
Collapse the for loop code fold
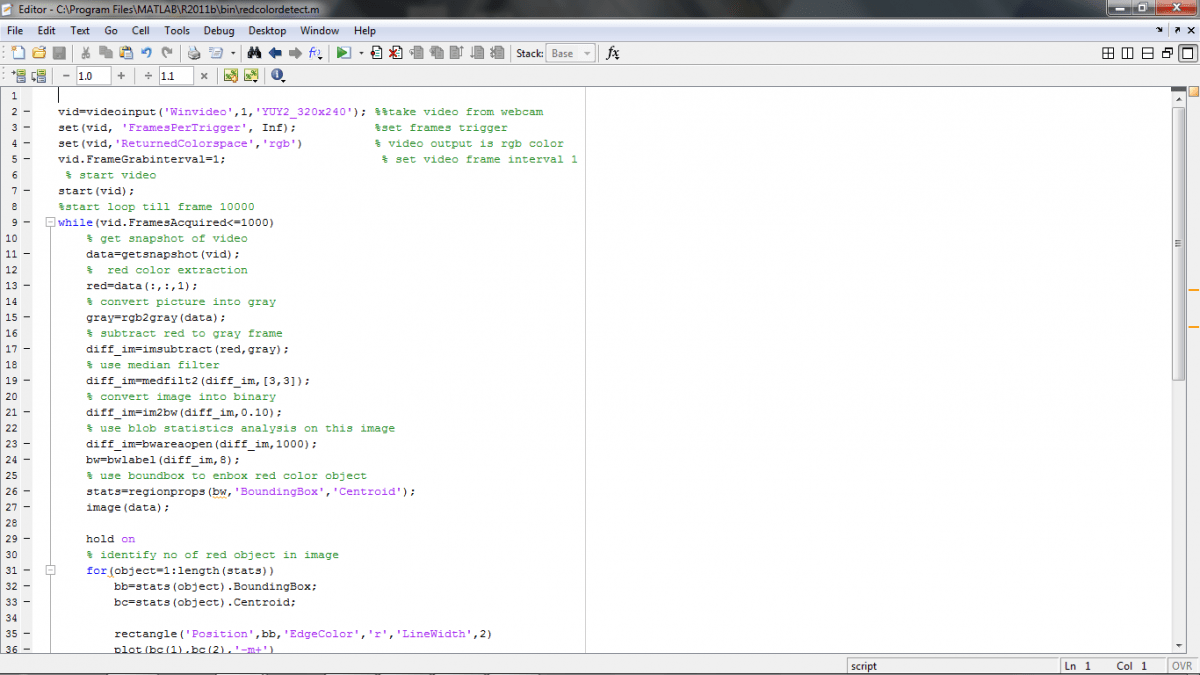point(50,570)
